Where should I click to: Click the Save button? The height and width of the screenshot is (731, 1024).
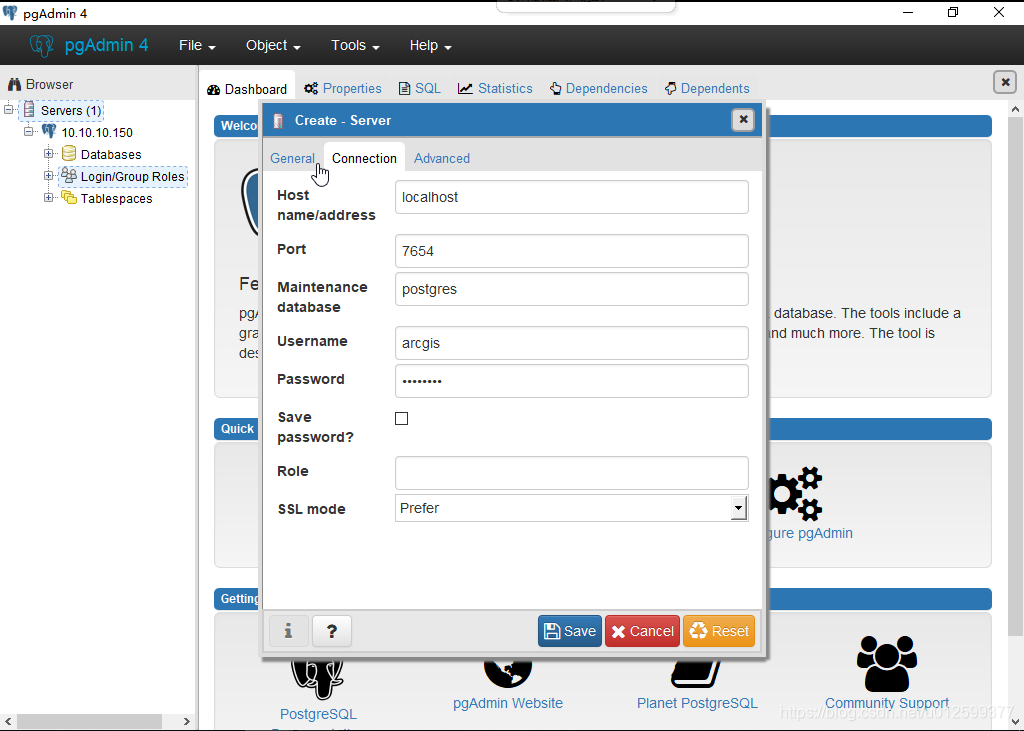point(569,631)
